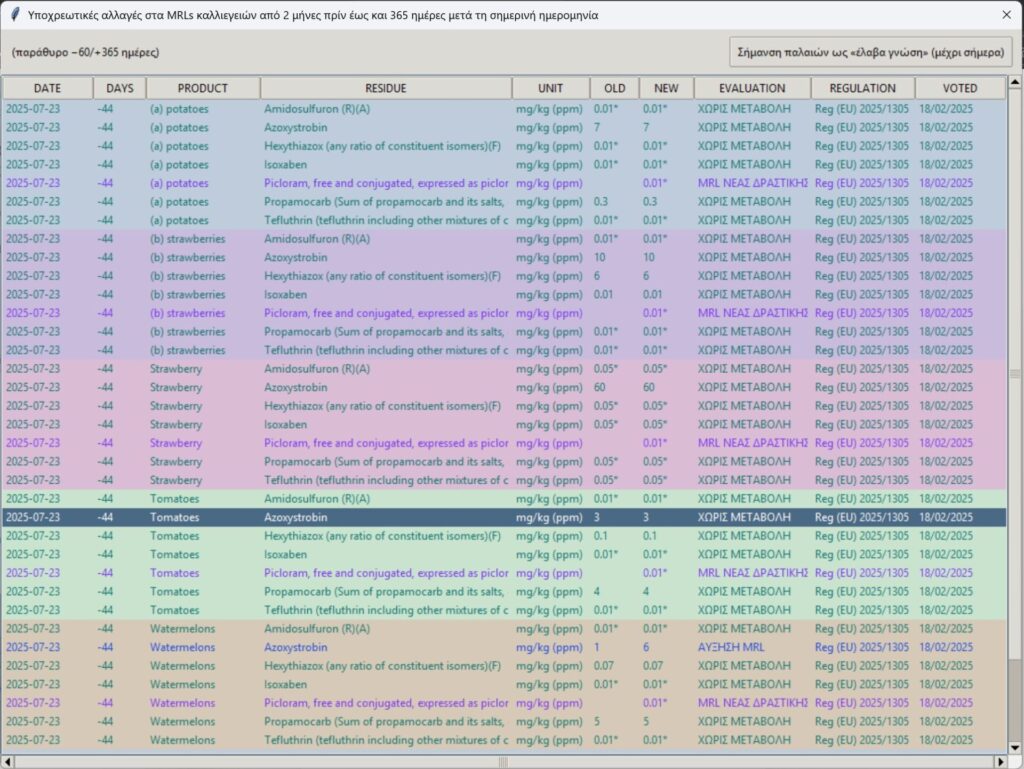Sort by the DATE column header
This screenshot has height=769, width=1024.
(48, 88)
